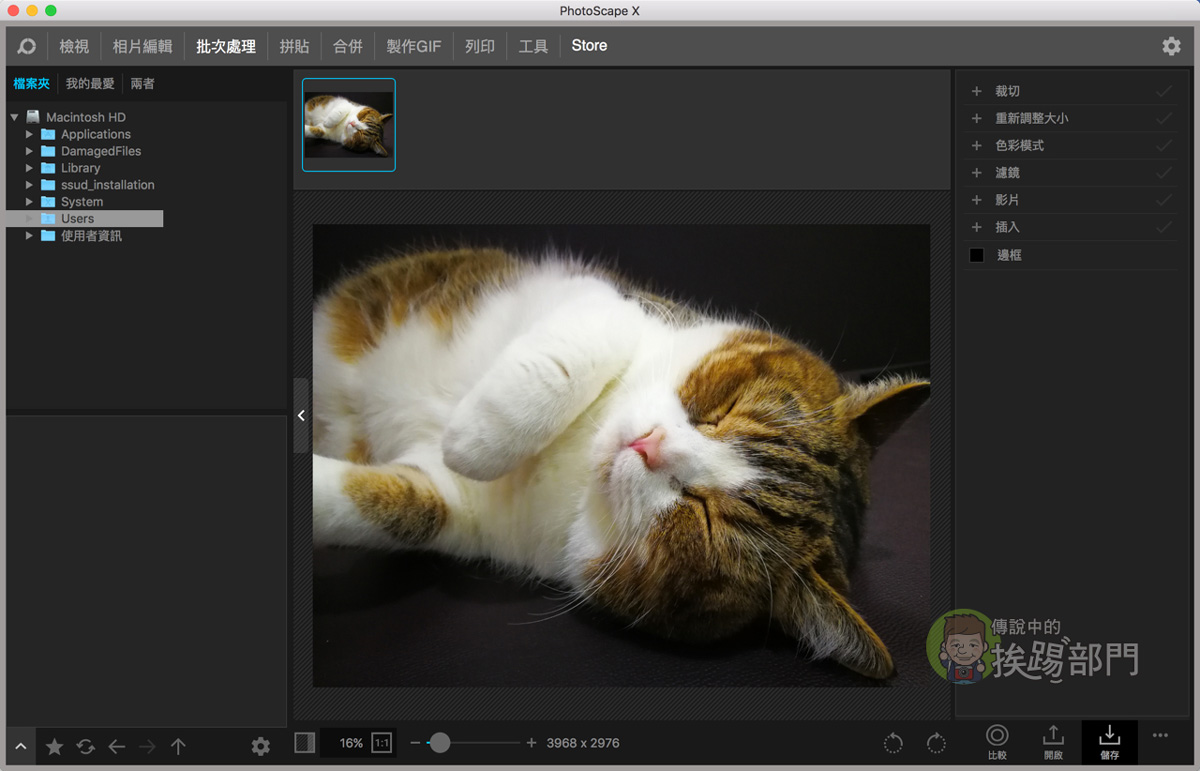The height and width of the screenshot is (771, 1200).
Task: Open the 合併 tab
Action: [348, 46]
